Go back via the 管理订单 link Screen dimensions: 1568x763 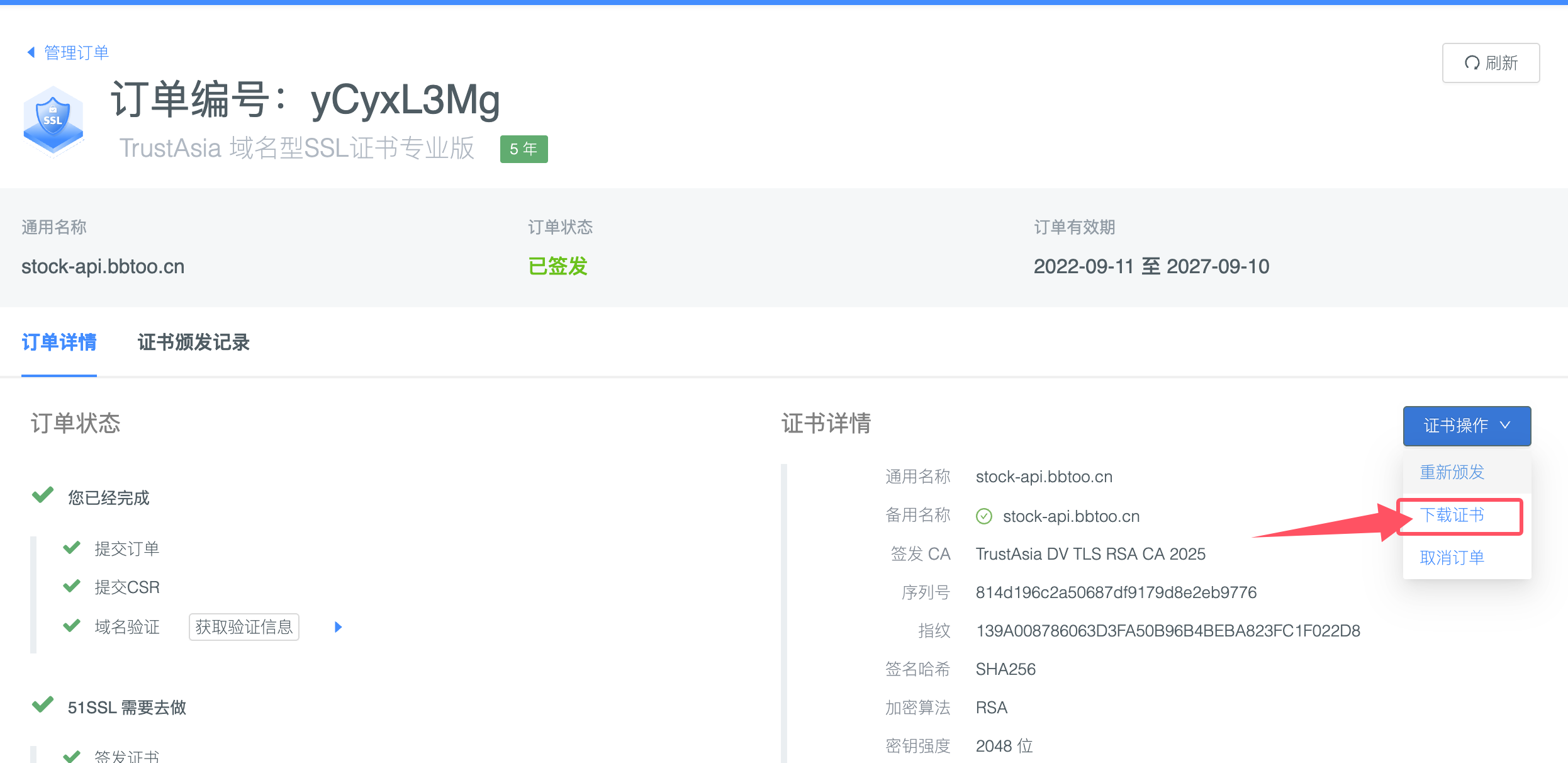pyautogui.click(x=76, y=52)
